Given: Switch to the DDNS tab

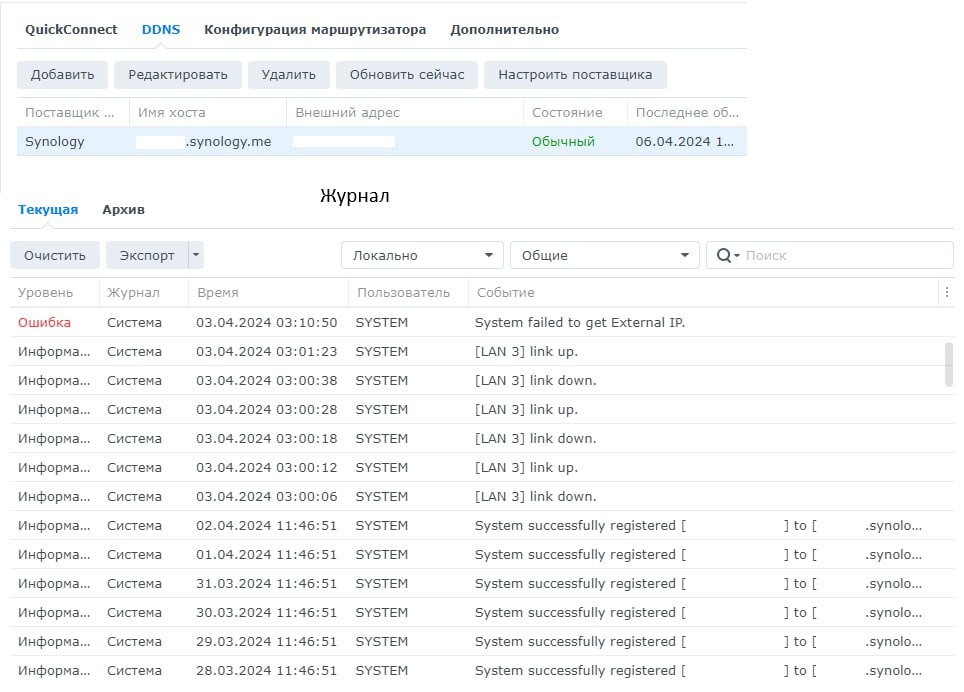Looking at the screenshot, I should [160, 29].
